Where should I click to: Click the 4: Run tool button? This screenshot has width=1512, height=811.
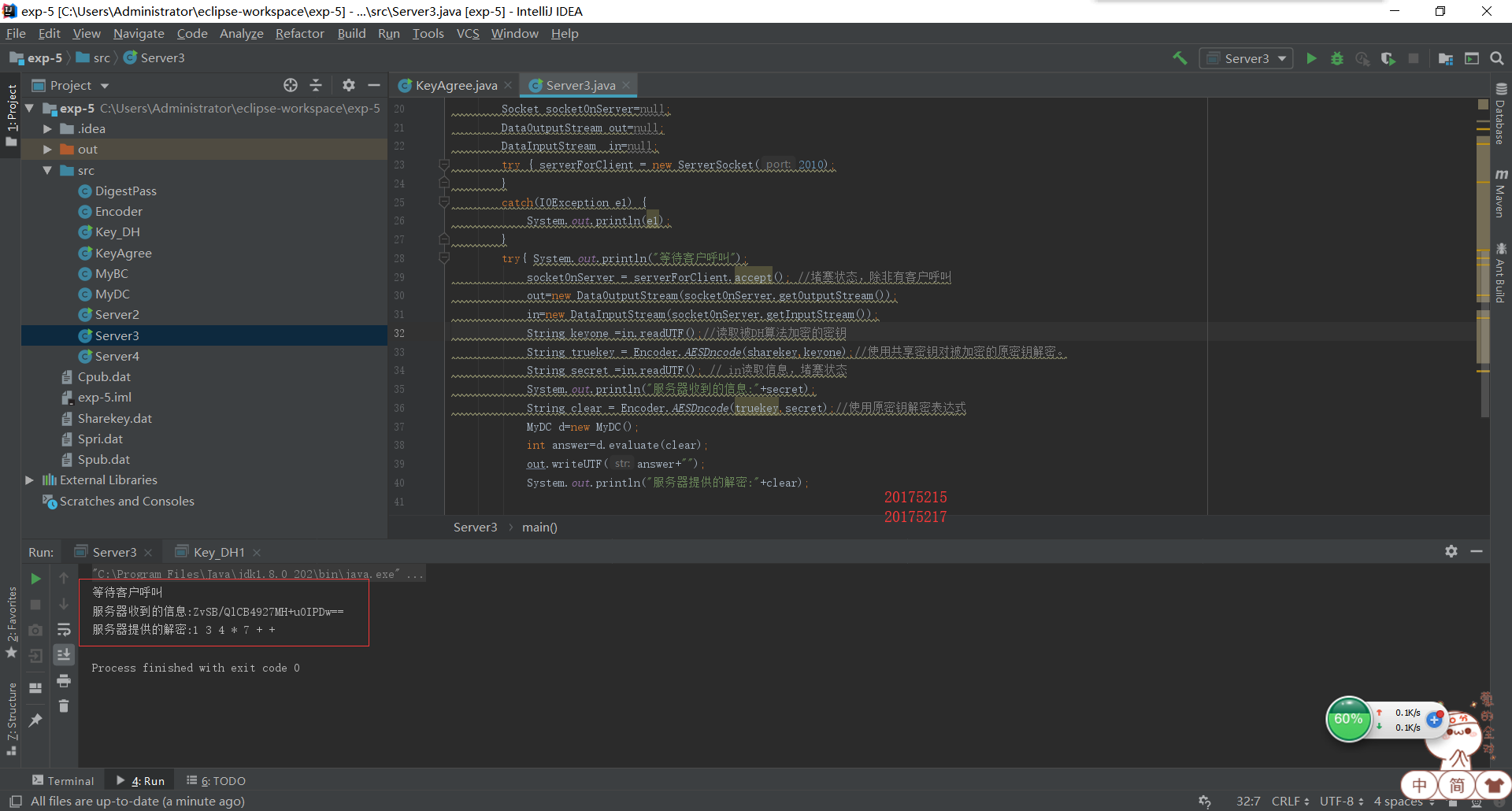pos(140,780)
